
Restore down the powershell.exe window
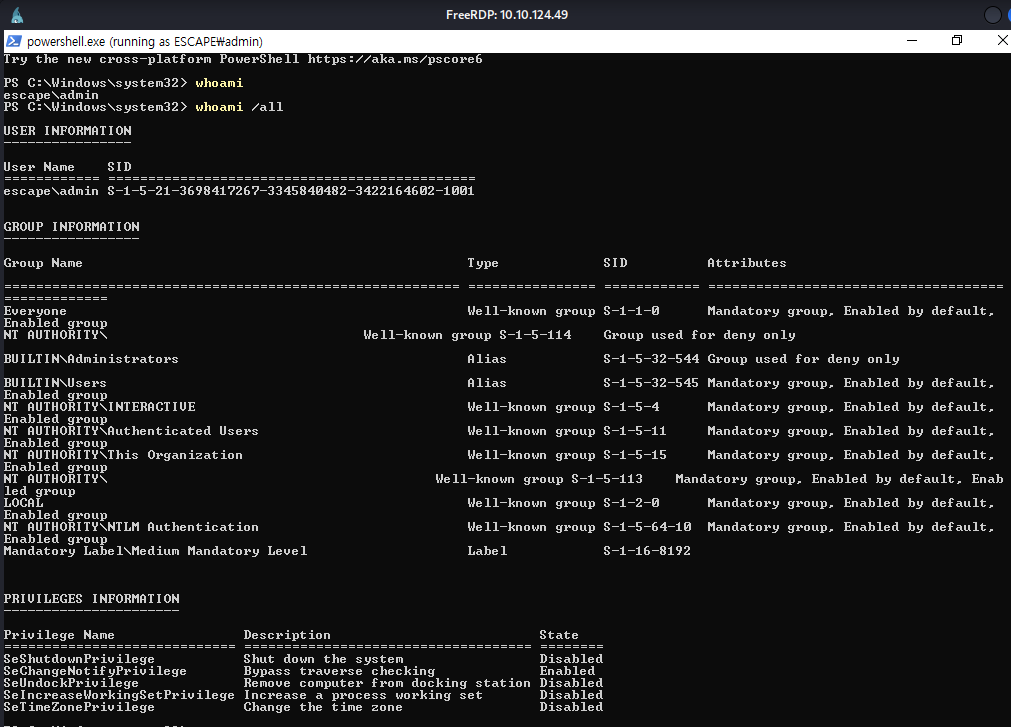[957, 41]
